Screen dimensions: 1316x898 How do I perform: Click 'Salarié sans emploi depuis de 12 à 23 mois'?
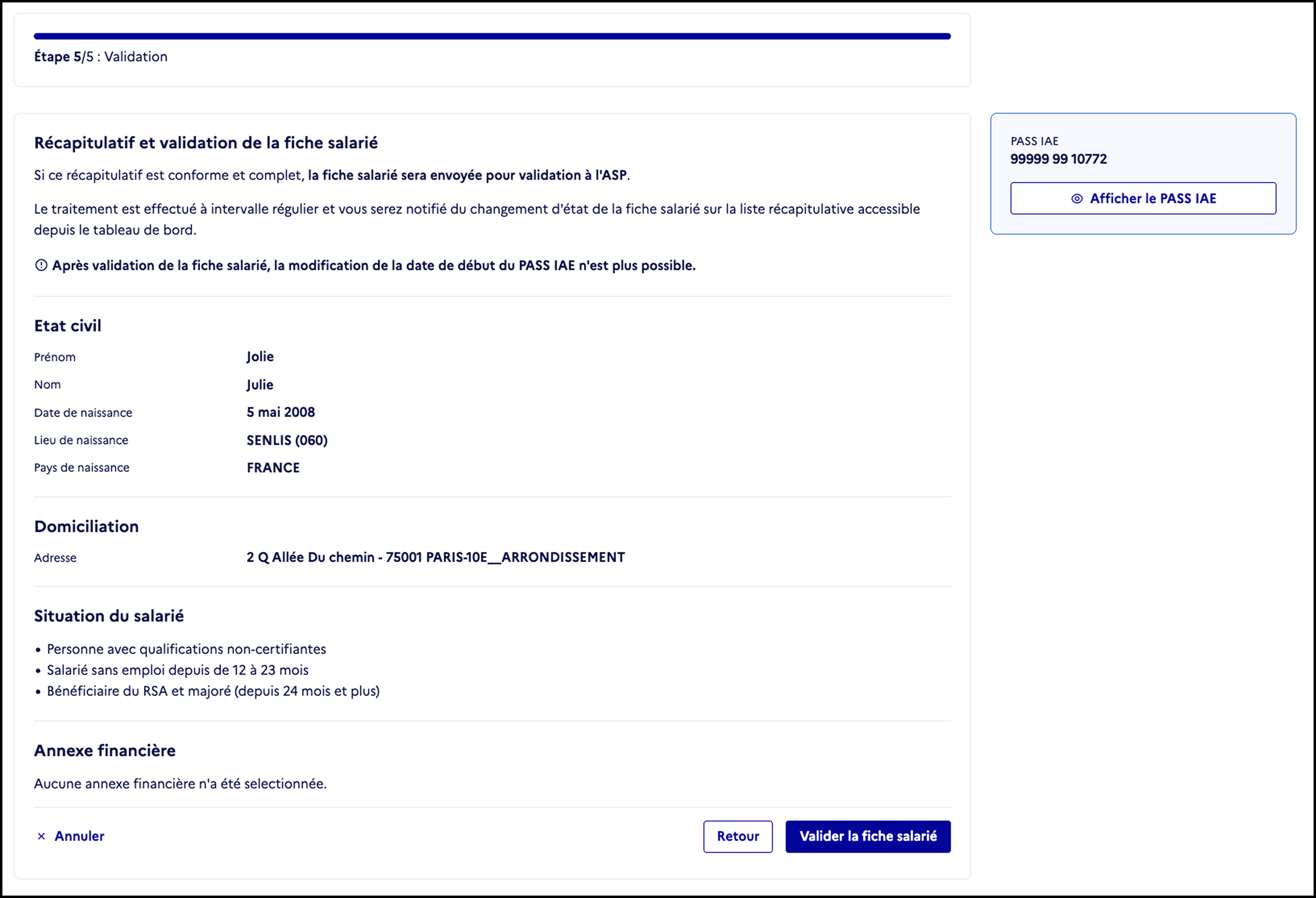click(x=177, y=670)
